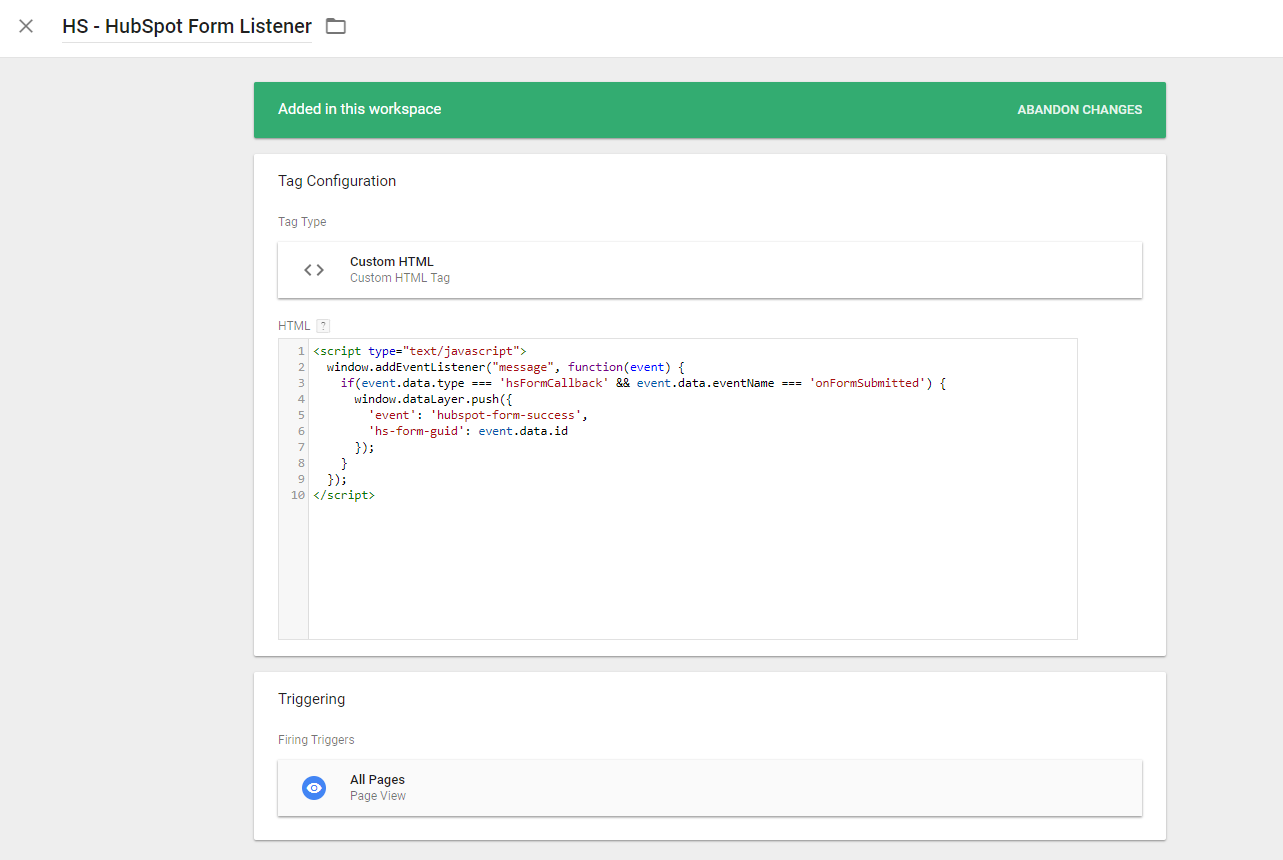Click the Custom HTML Tag subtitle
1283x860 pixels.
click(400, 278)
